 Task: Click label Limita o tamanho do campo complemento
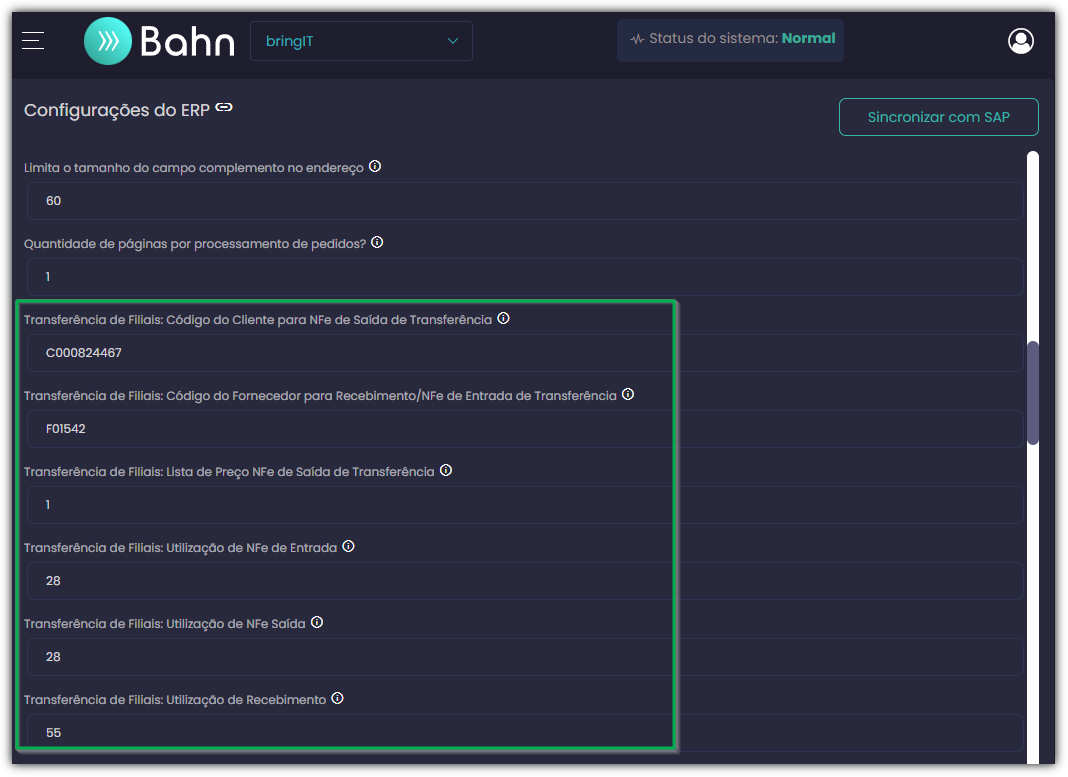tap(193, 168)
